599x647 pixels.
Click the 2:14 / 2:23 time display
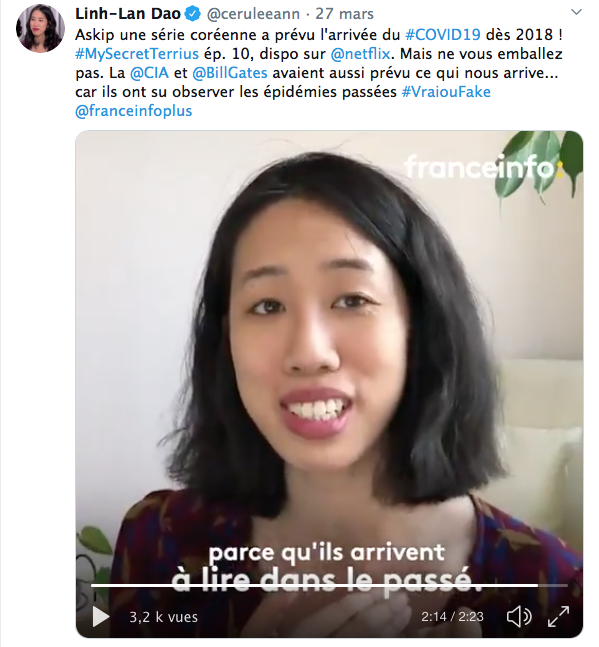tap(452, 617)
